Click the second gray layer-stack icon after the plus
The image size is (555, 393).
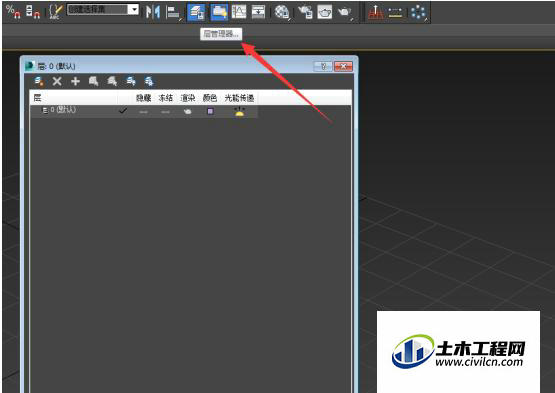coord(112,81)
